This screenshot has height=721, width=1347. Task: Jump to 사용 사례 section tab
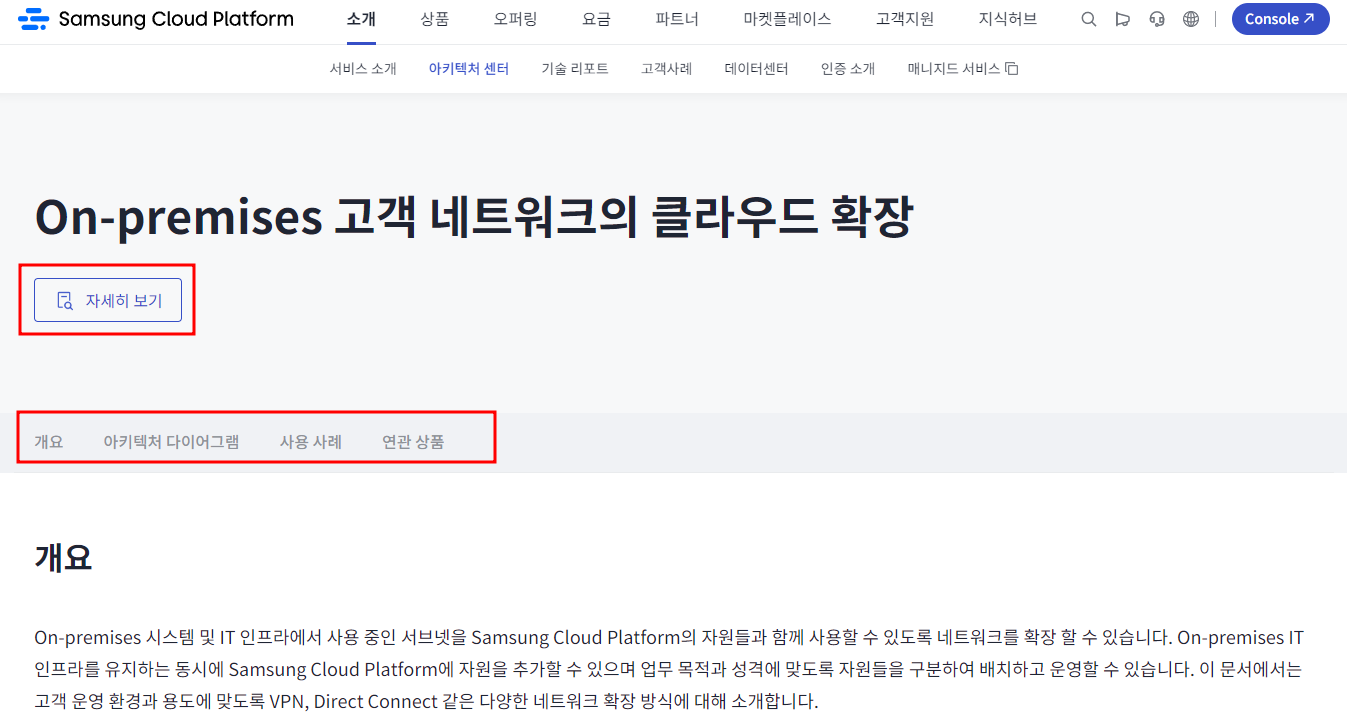311,442
